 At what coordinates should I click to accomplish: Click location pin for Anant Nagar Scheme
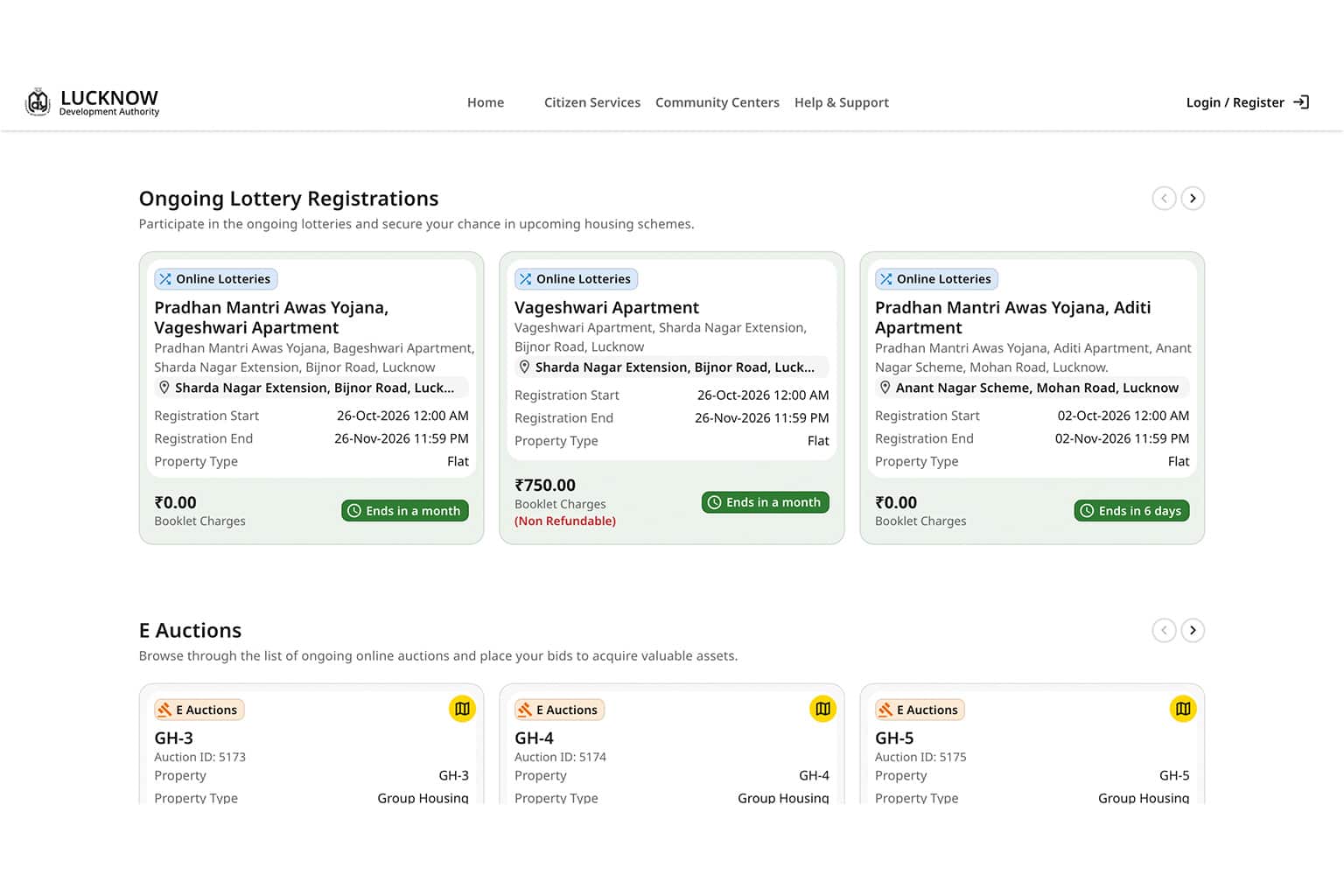885,387
